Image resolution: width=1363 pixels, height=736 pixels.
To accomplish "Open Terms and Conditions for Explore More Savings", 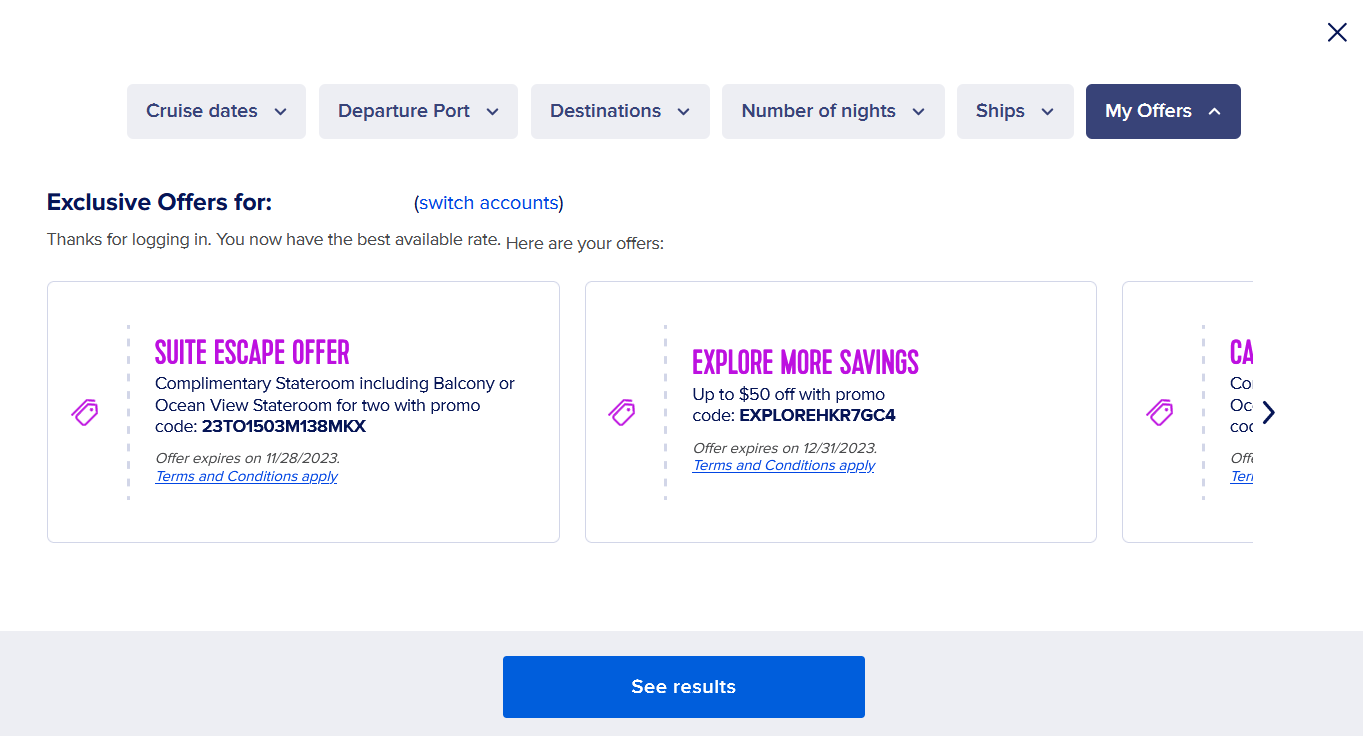I will click(x=783, y=465).
